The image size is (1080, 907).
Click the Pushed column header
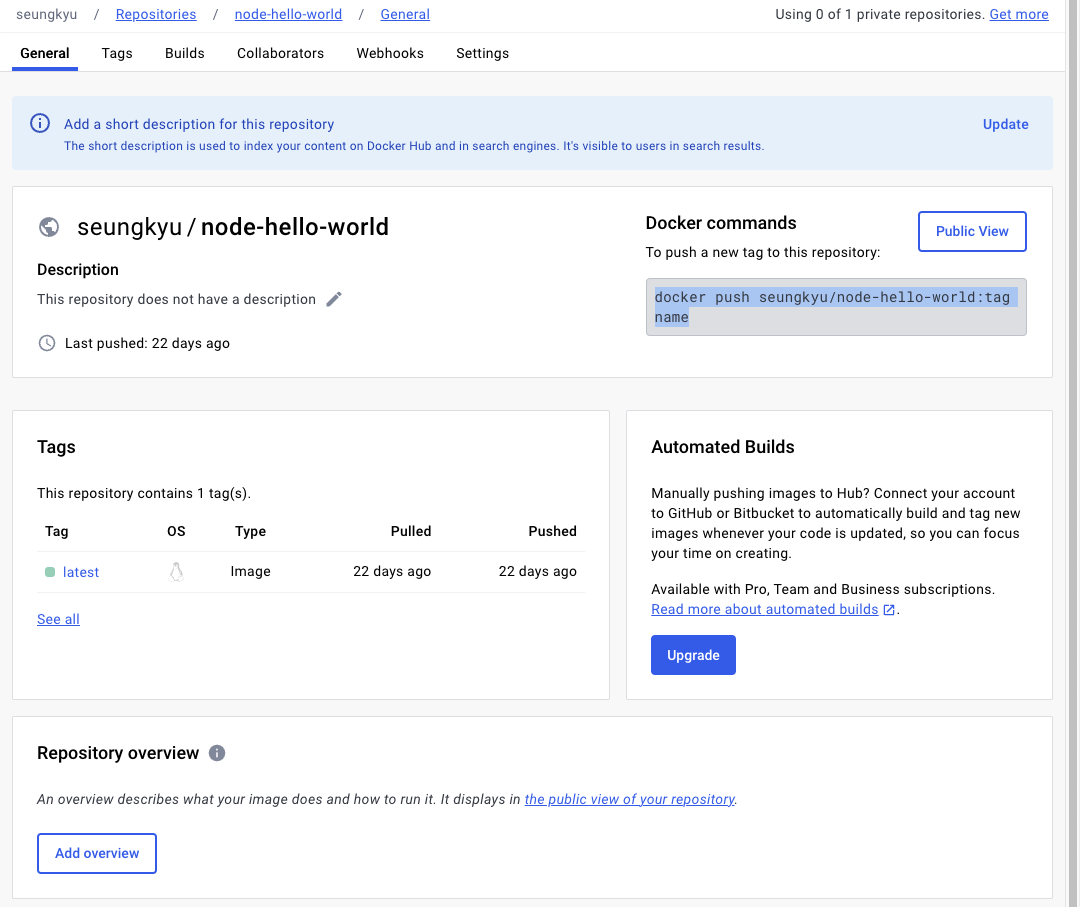(x=552, y=531)
